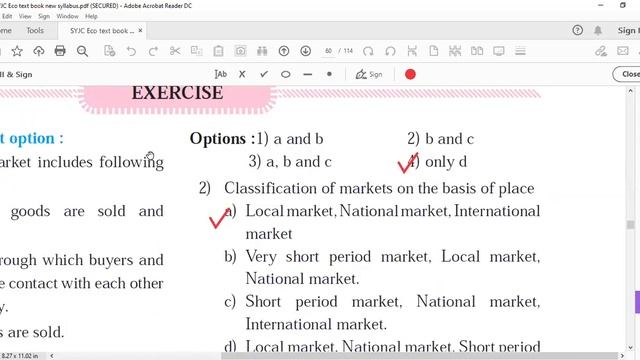The height and width of the screenshot is (360, 640).
Task: Click the Sign button in Fill & Sign bar
Action: coord(369,74)
